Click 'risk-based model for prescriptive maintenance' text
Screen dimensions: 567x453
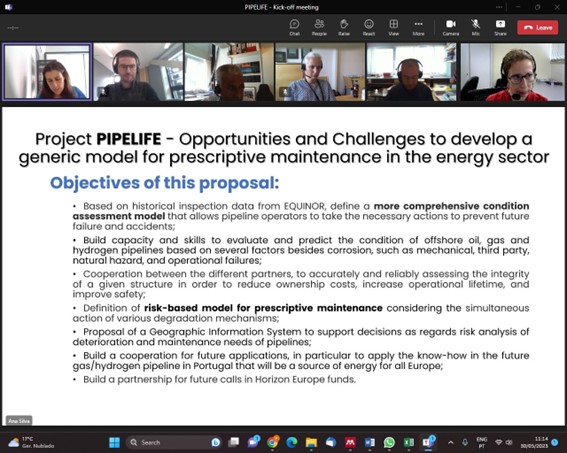(263, 308)
